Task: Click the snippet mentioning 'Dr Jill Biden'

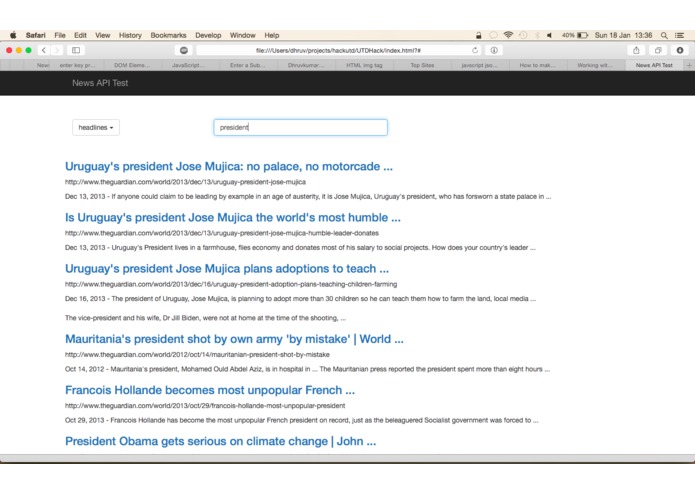Action: click(x=205, y=318)
